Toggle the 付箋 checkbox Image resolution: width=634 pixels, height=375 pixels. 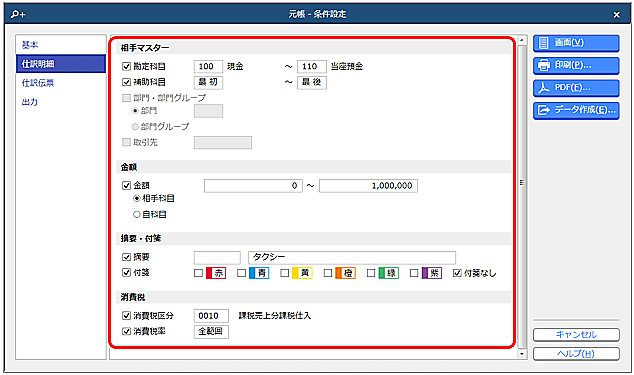(126, 273)
